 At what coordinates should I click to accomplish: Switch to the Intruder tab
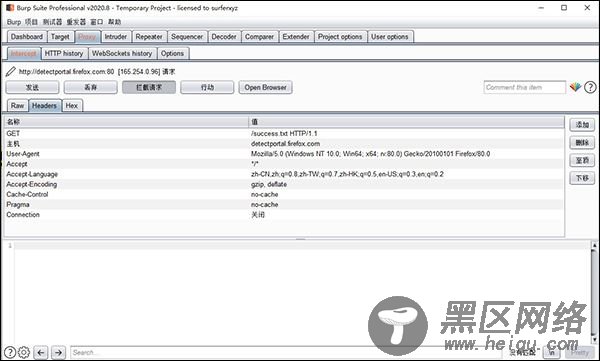(116, 37)
